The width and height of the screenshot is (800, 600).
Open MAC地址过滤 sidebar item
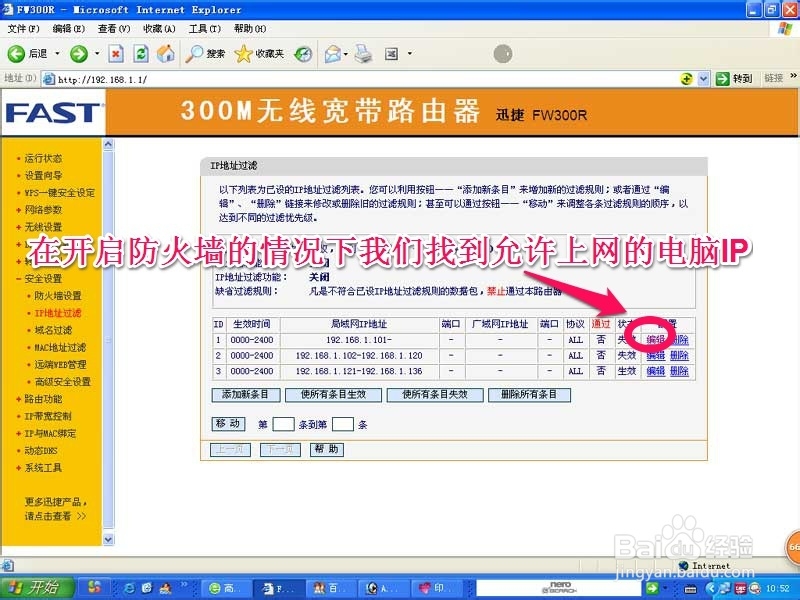60,347
